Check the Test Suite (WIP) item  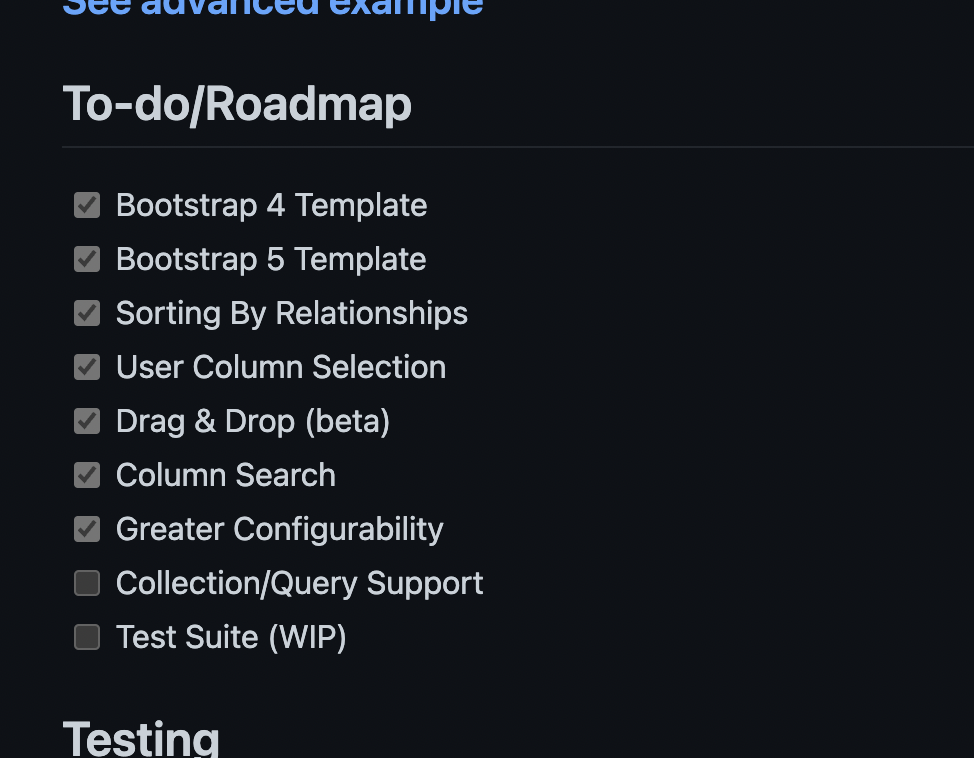click(87, 637)
